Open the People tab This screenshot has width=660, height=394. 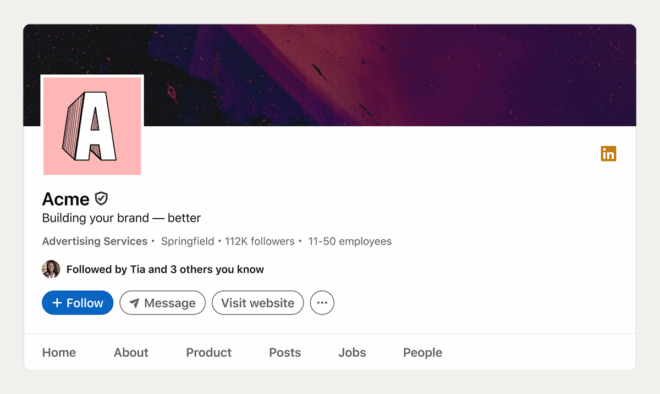coord(423,352)
